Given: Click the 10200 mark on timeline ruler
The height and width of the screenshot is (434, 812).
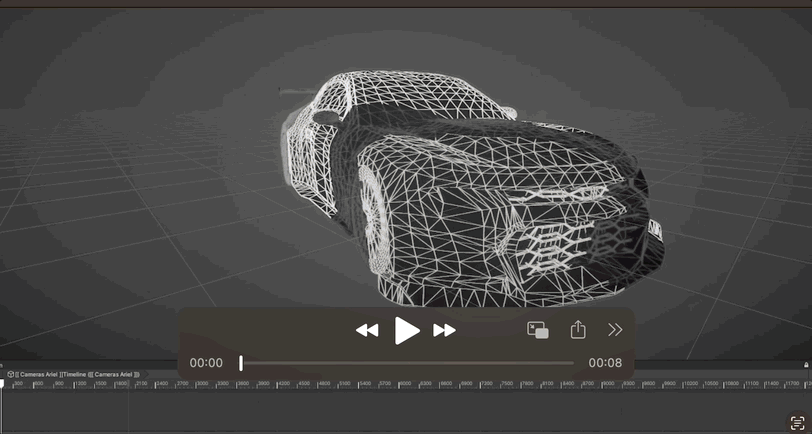Looking at the screenshot, I should tap(690, 384).
